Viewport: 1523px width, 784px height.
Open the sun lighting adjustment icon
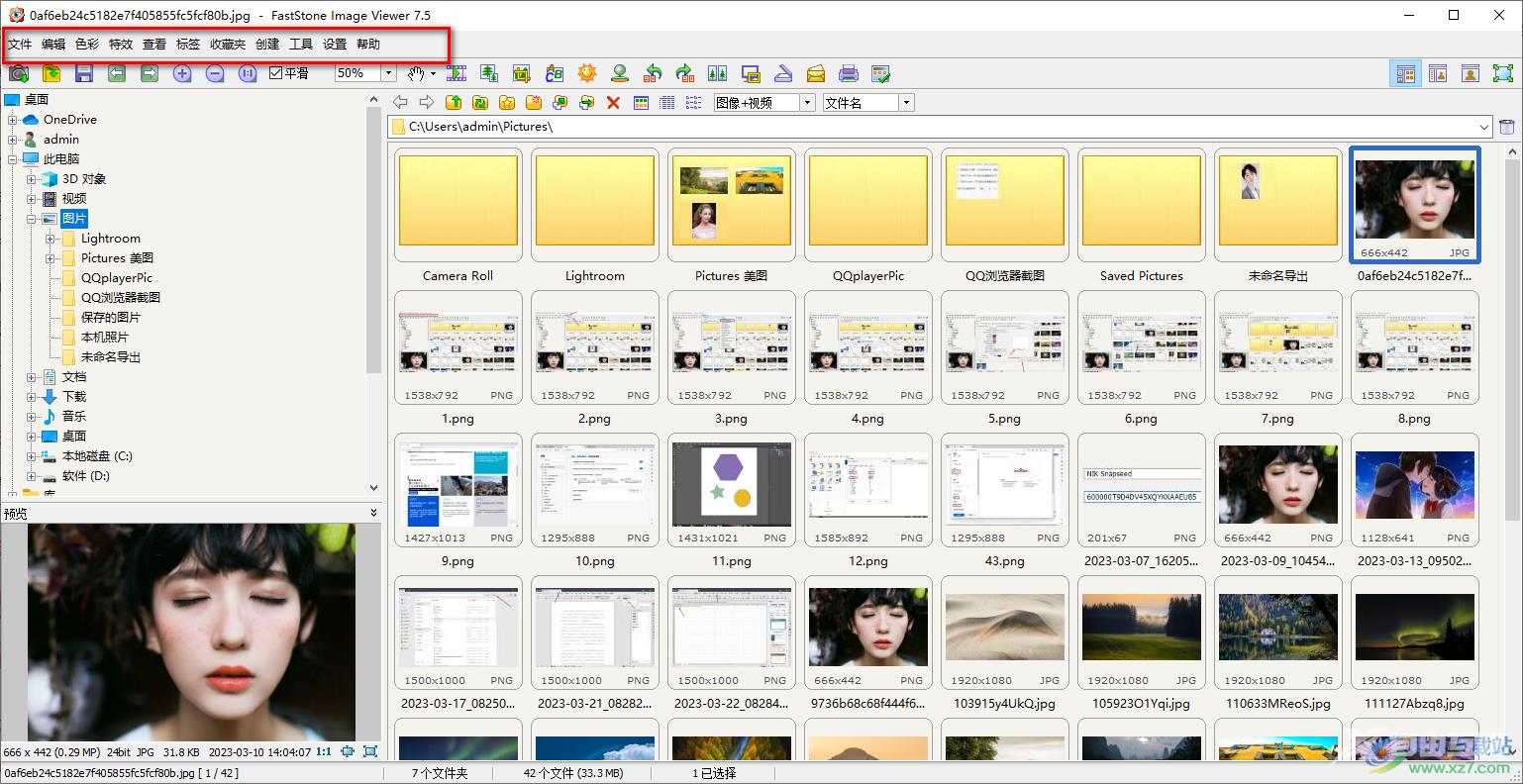point(587,73)
